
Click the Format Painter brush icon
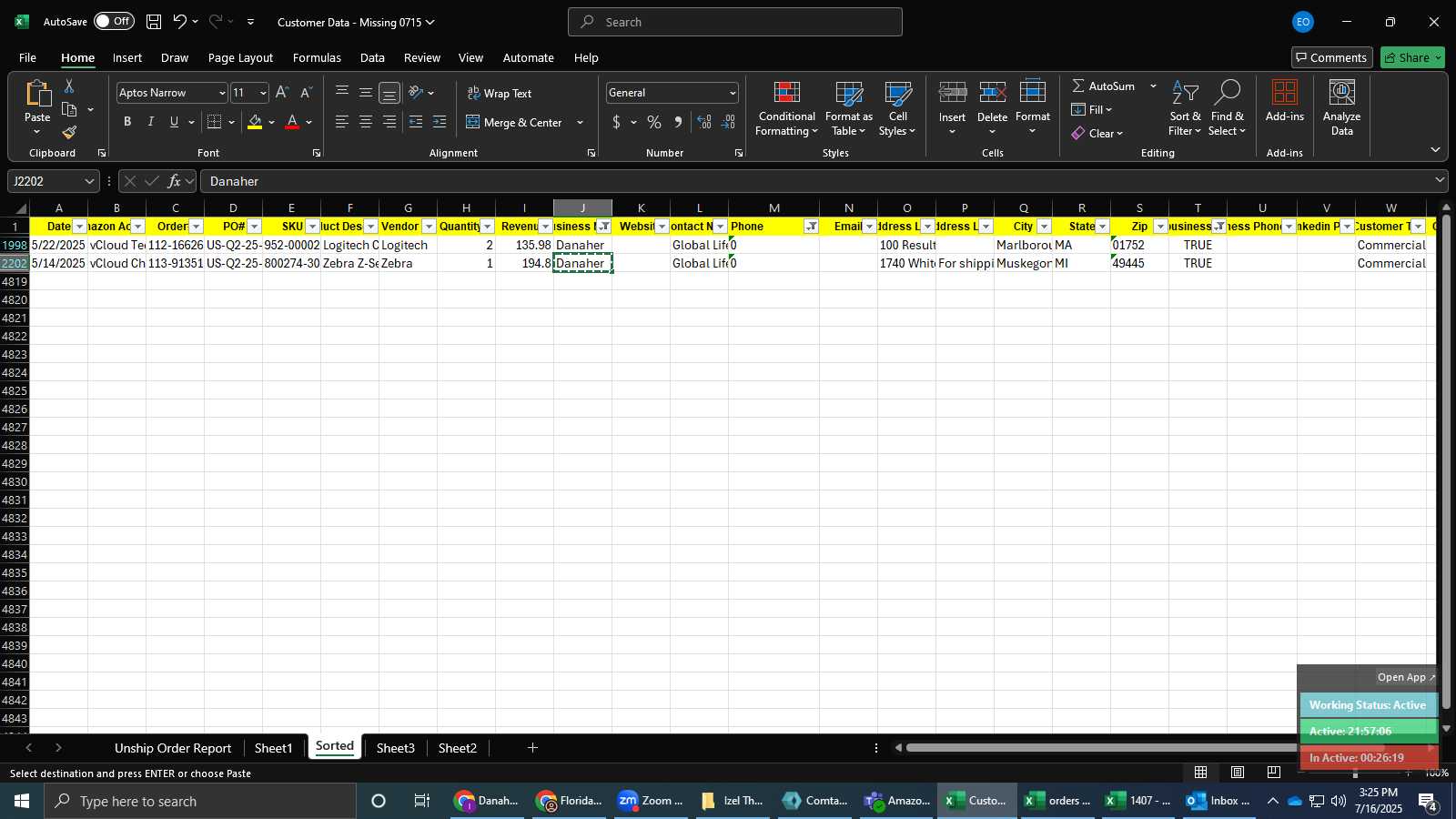69,133
